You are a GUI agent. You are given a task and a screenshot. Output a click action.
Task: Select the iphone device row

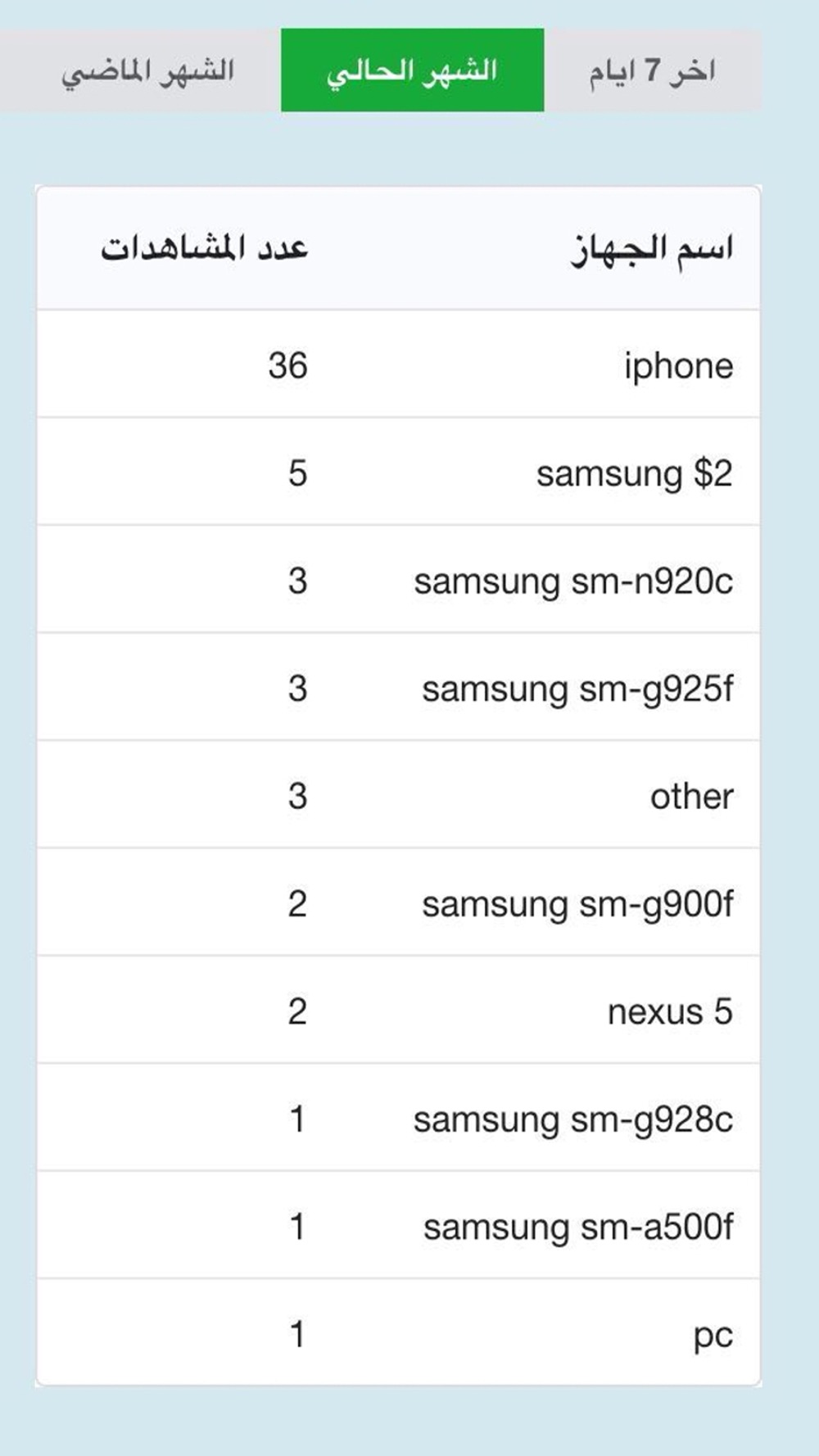click(x=399, y=364)
